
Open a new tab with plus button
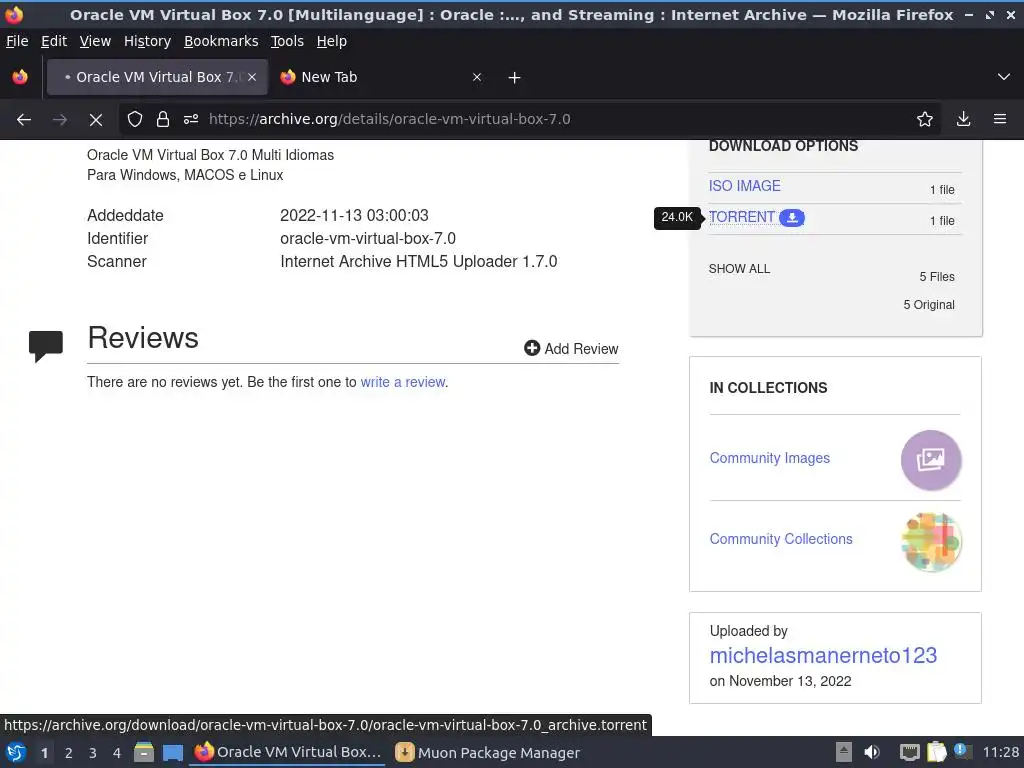click(x=515, y=78)
